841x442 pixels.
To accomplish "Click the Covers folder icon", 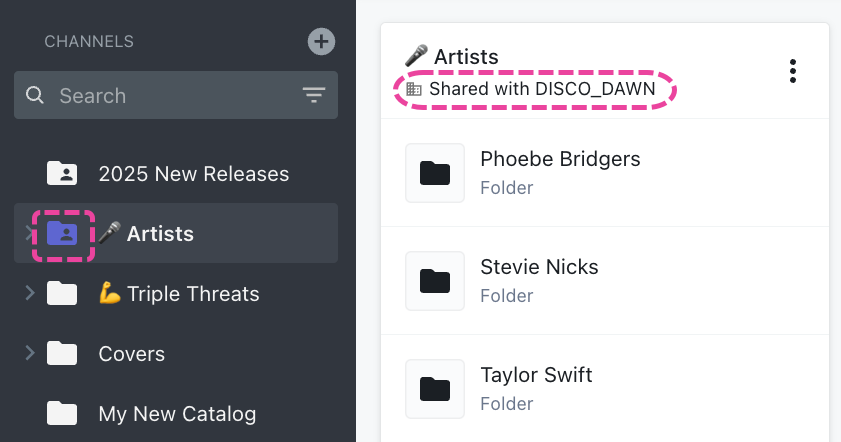I will [x=62, y=353].
